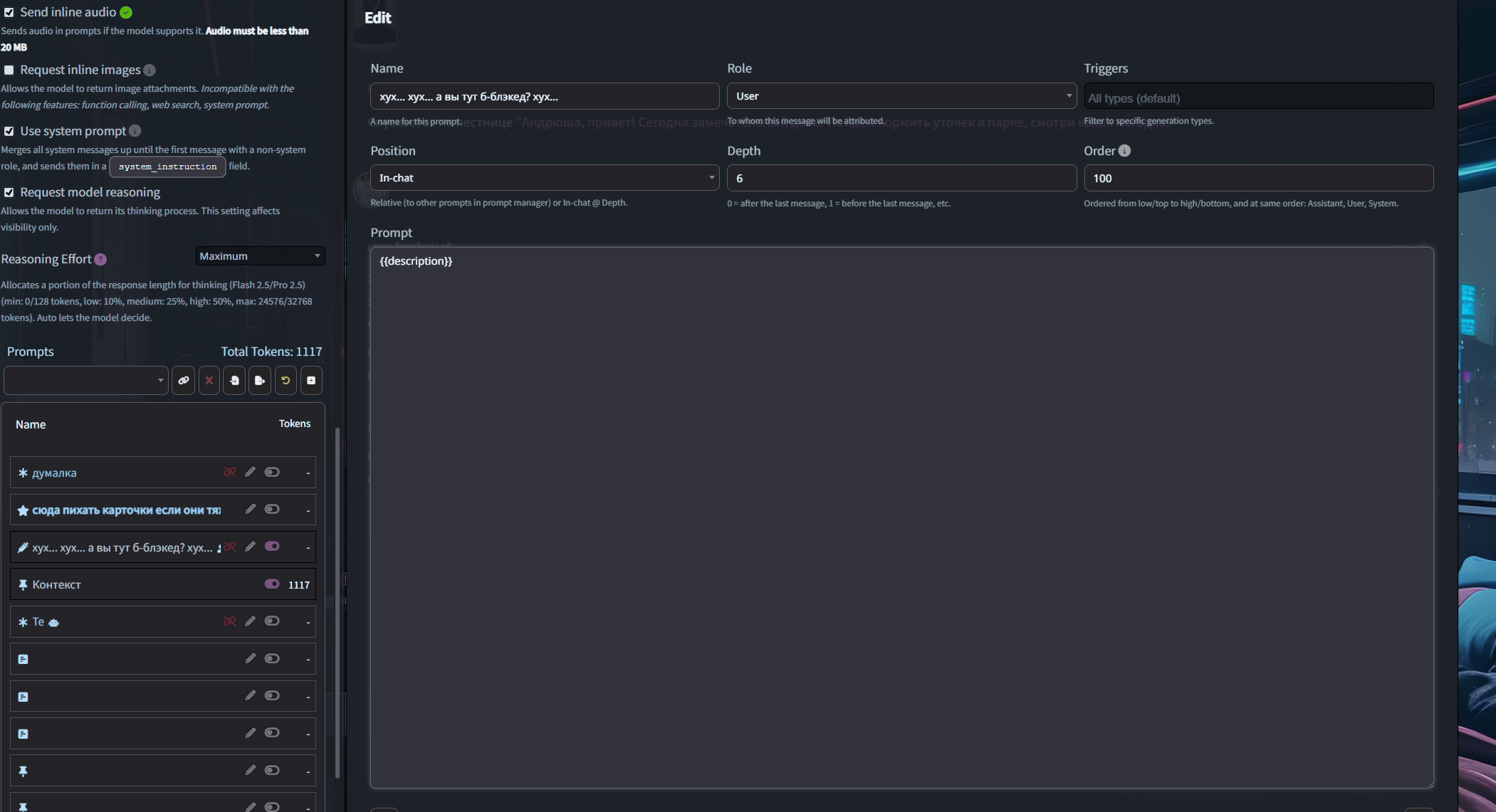Click the insert prompt link icon

[x=184, y=381]
